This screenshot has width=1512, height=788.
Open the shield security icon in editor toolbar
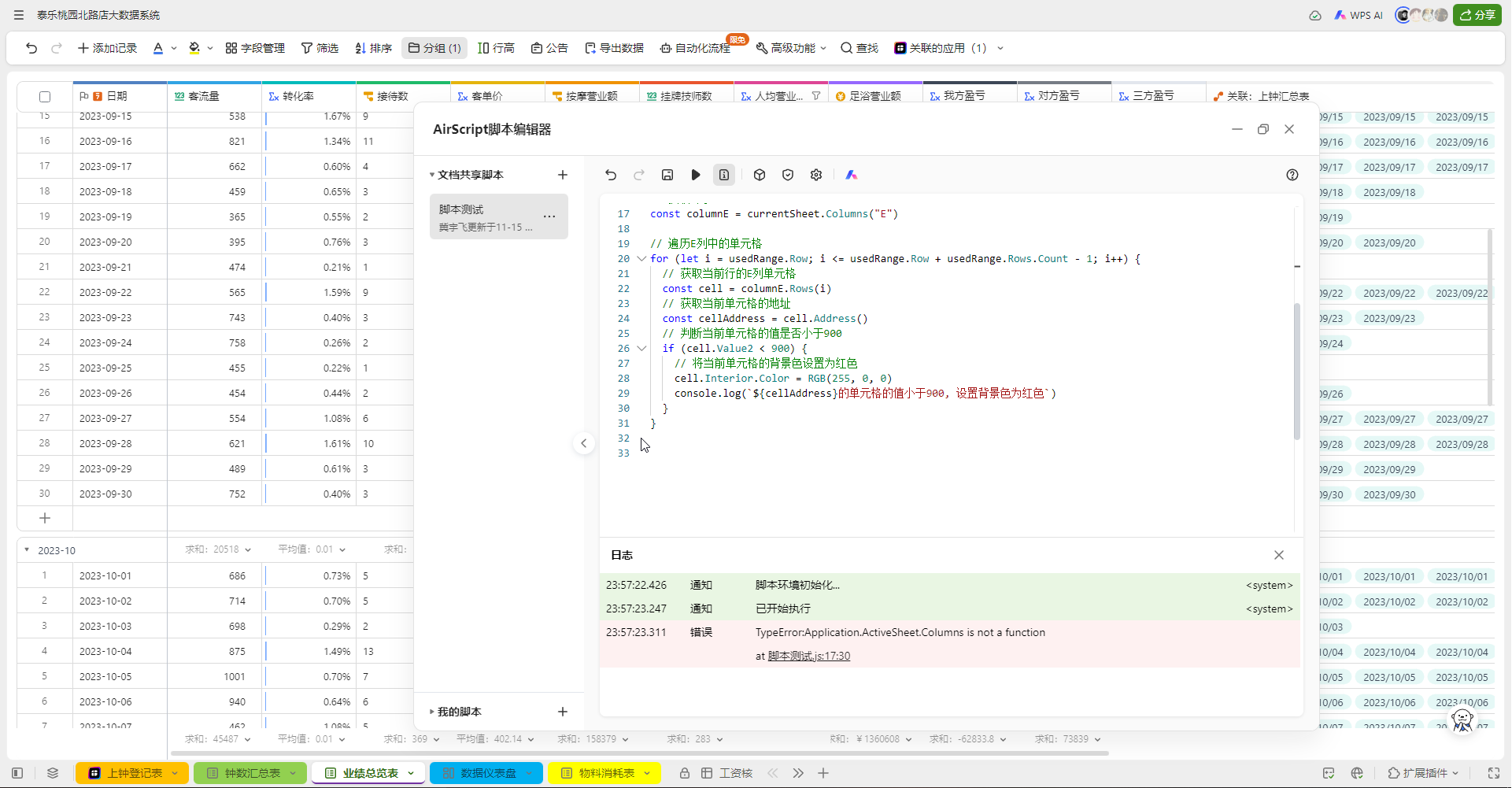pos(788,175)
